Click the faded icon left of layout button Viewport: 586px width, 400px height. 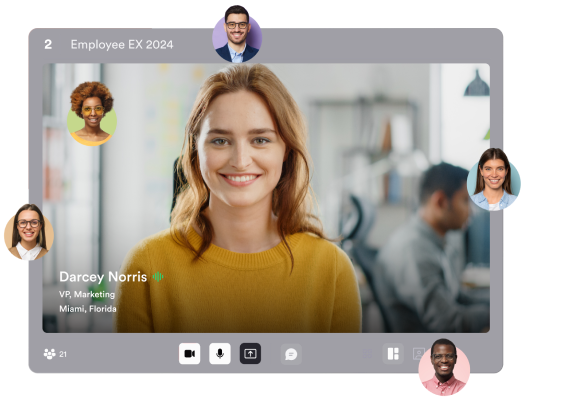coord(368,354)
